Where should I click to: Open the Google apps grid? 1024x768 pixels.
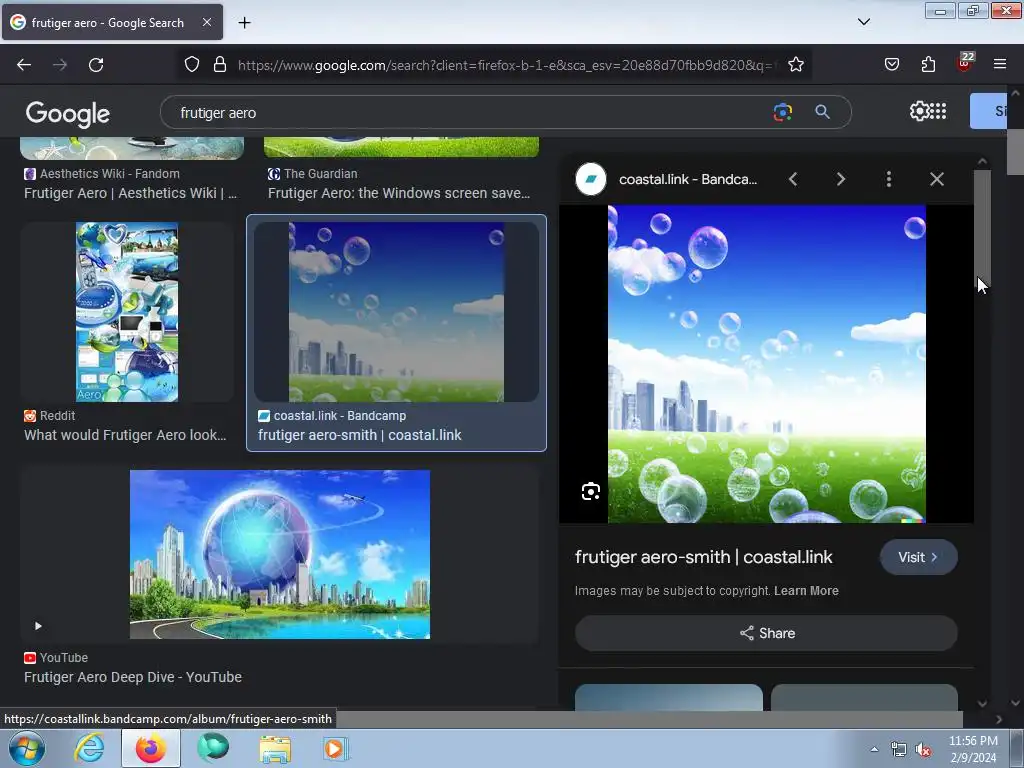click(938, 111)
